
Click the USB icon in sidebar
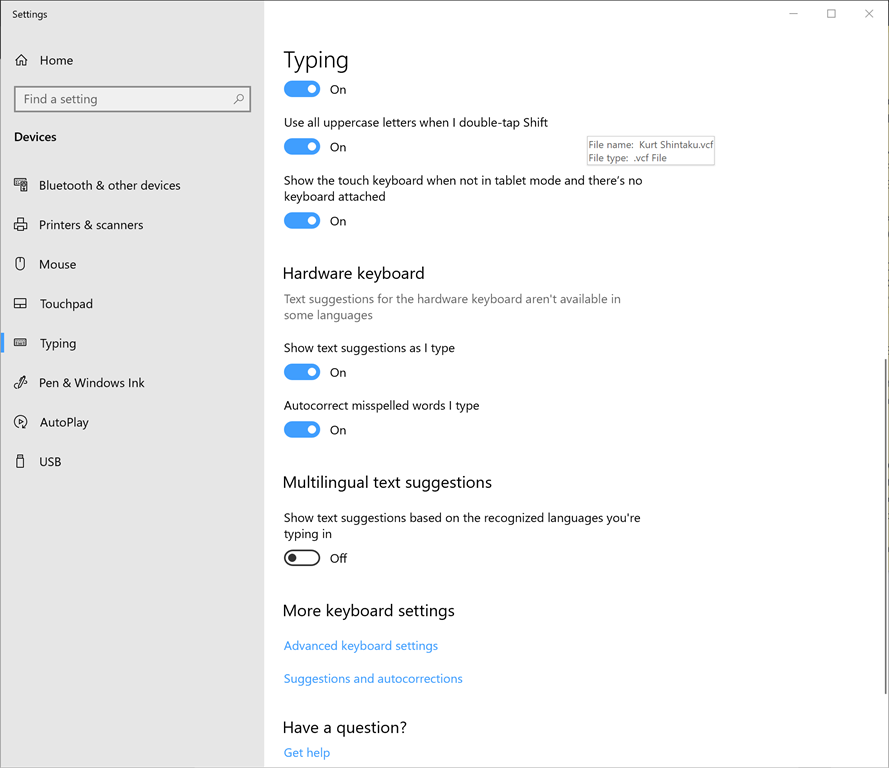coord(21,462)
